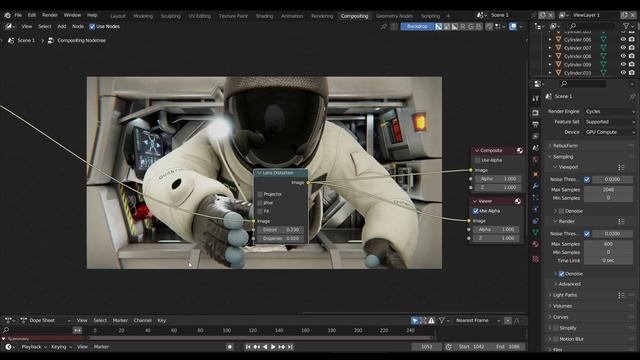Click the Blender logo icon
Screen dimensions: 640x360
point(7,15)
